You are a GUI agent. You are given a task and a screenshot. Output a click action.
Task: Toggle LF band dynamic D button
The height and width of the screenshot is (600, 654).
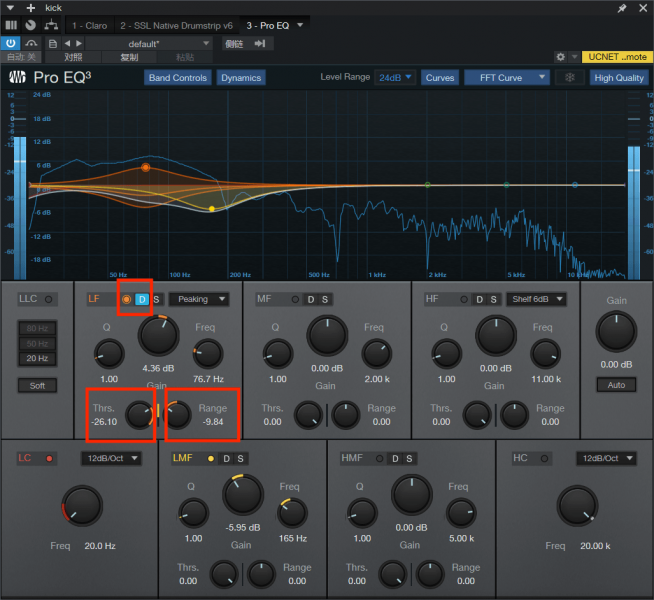pos(142,299)
